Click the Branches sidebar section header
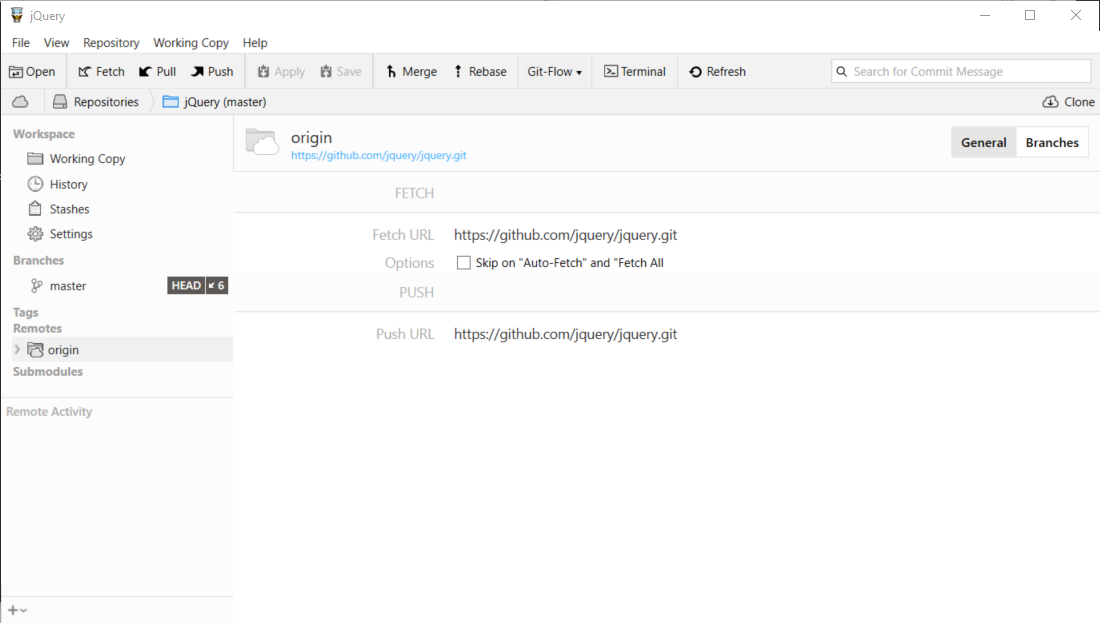The width and height of the screenshot is (1100, 623). click(x=39, y=260)
